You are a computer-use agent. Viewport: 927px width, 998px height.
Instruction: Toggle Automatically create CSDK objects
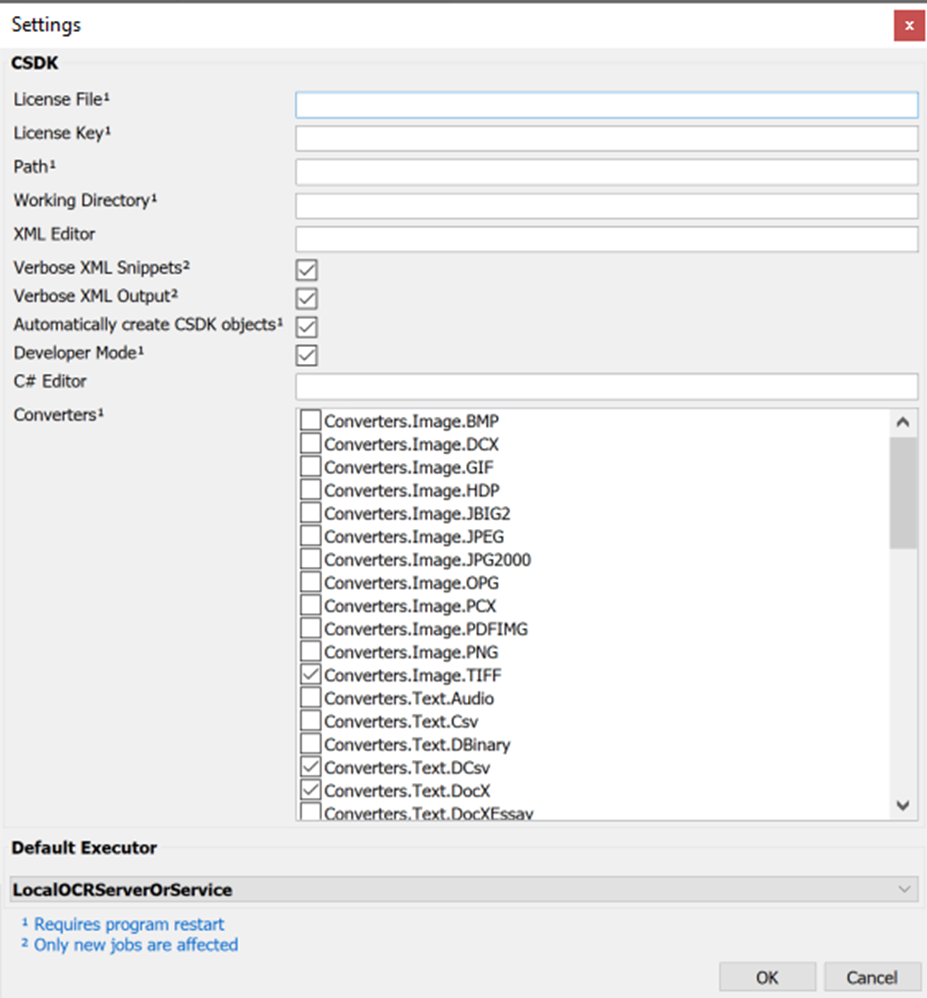pyautogui.click(x=306, y=326)
